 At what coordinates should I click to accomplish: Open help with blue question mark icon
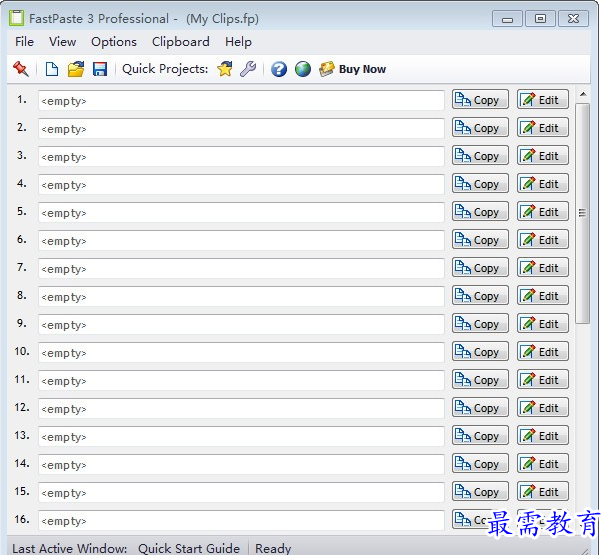(279, 69)
